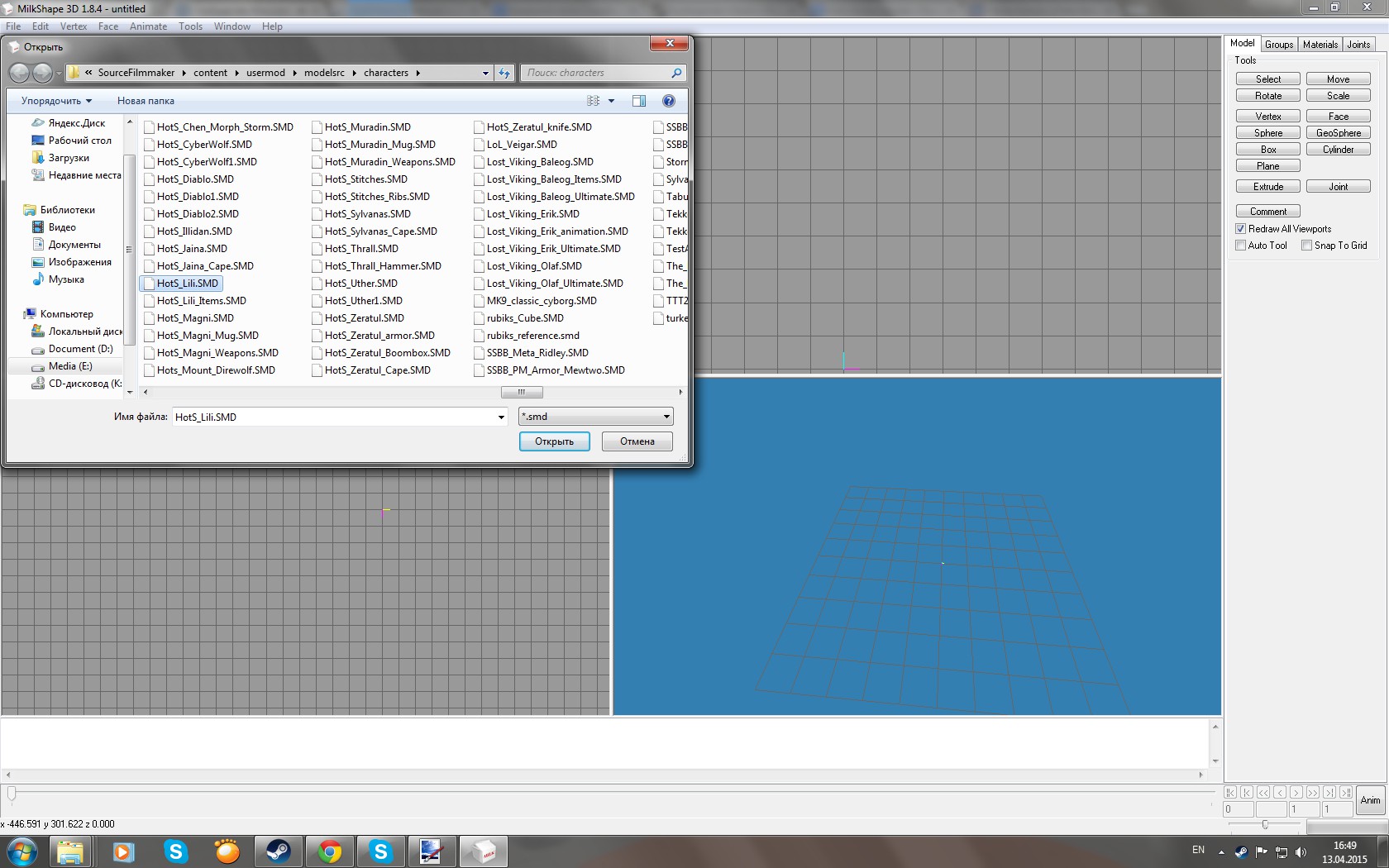Viewport: 1389px width, 868px height.
Task: Go back in the Open dialog
Action: tap(19, 74)
